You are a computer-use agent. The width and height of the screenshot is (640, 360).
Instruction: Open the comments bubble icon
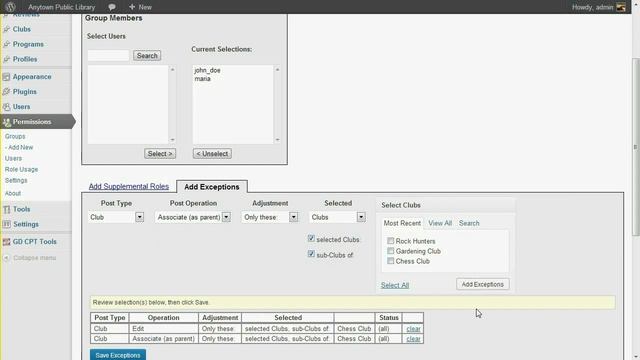coord(112,7)
